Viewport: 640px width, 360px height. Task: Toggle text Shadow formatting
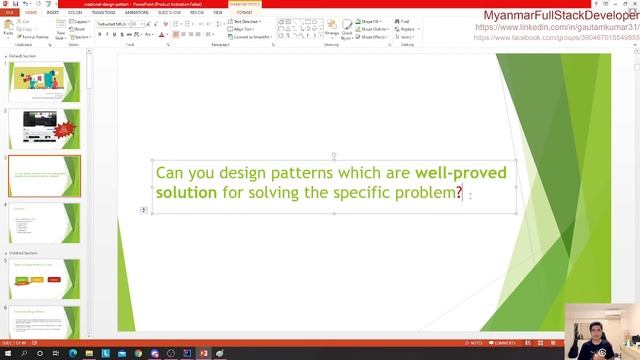point(122,35)
